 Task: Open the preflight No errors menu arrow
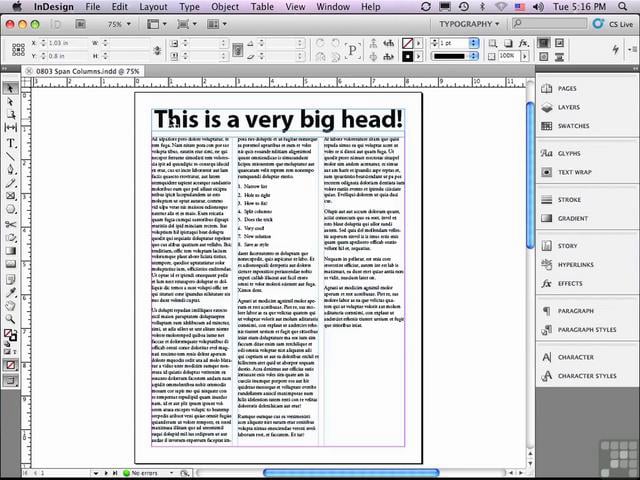pos(171,473)
